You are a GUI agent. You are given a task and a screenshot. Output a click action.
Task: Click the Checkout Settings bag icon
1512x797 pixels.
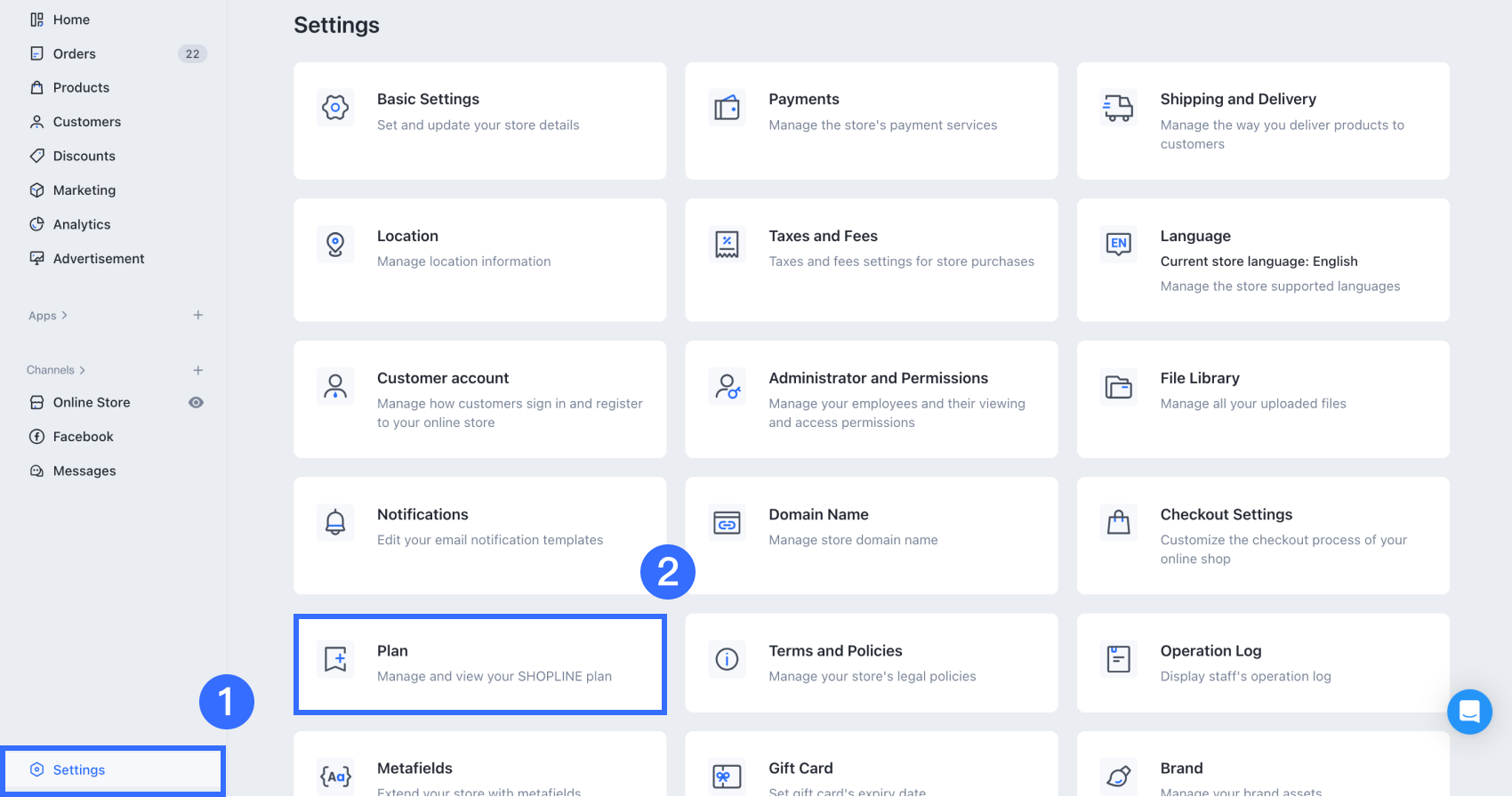pos(1118,523)
